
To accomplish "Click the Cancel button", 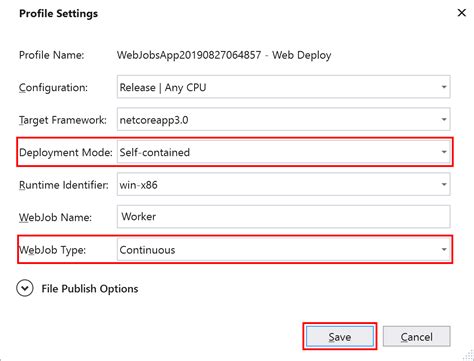I will click(x=417, y=336).
